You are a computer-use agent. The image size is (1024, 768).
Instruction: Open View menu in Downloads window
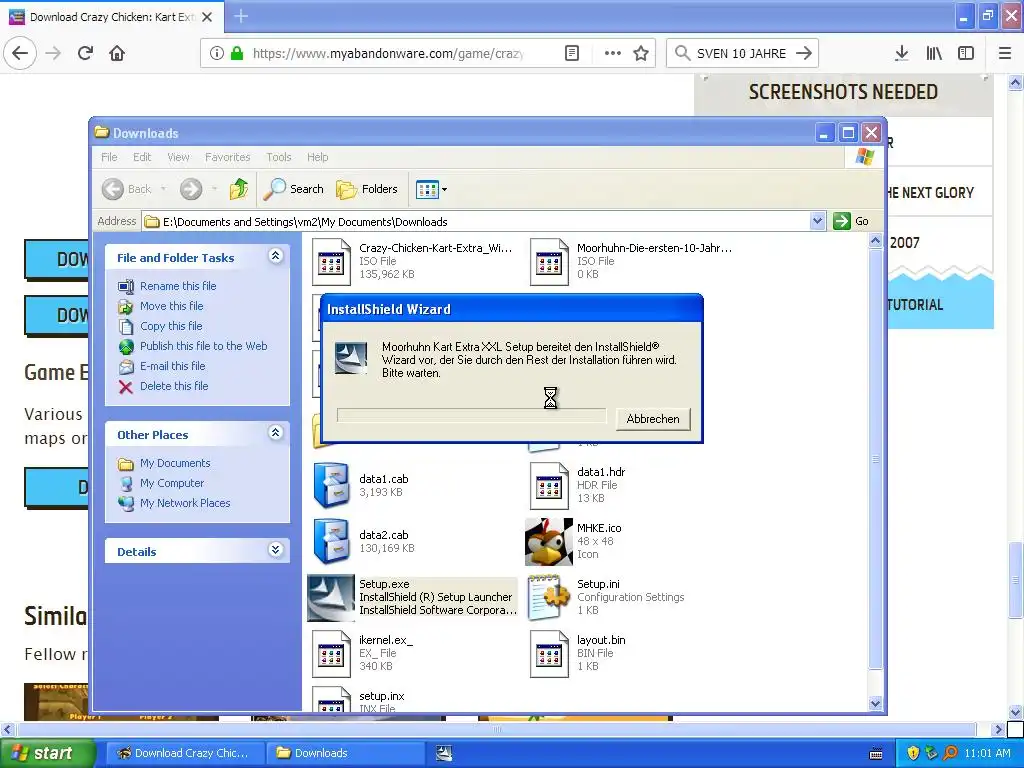[x=178, y=157]
